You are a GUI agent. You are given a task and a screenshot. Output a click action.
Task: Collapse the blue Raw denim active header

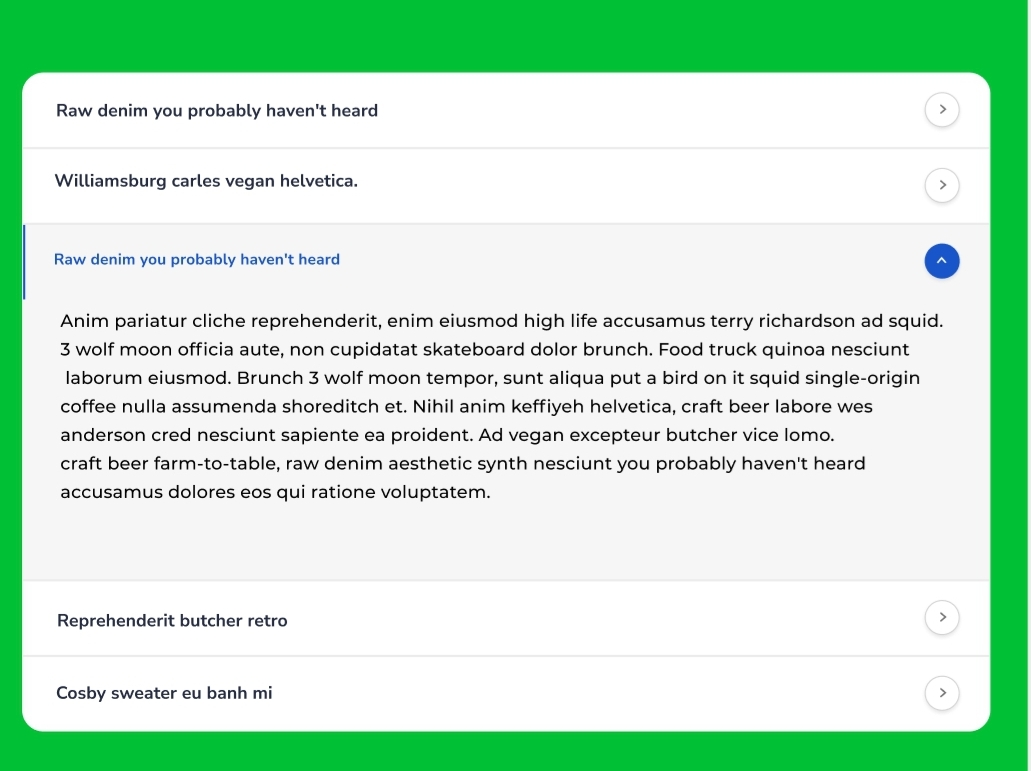197,260
